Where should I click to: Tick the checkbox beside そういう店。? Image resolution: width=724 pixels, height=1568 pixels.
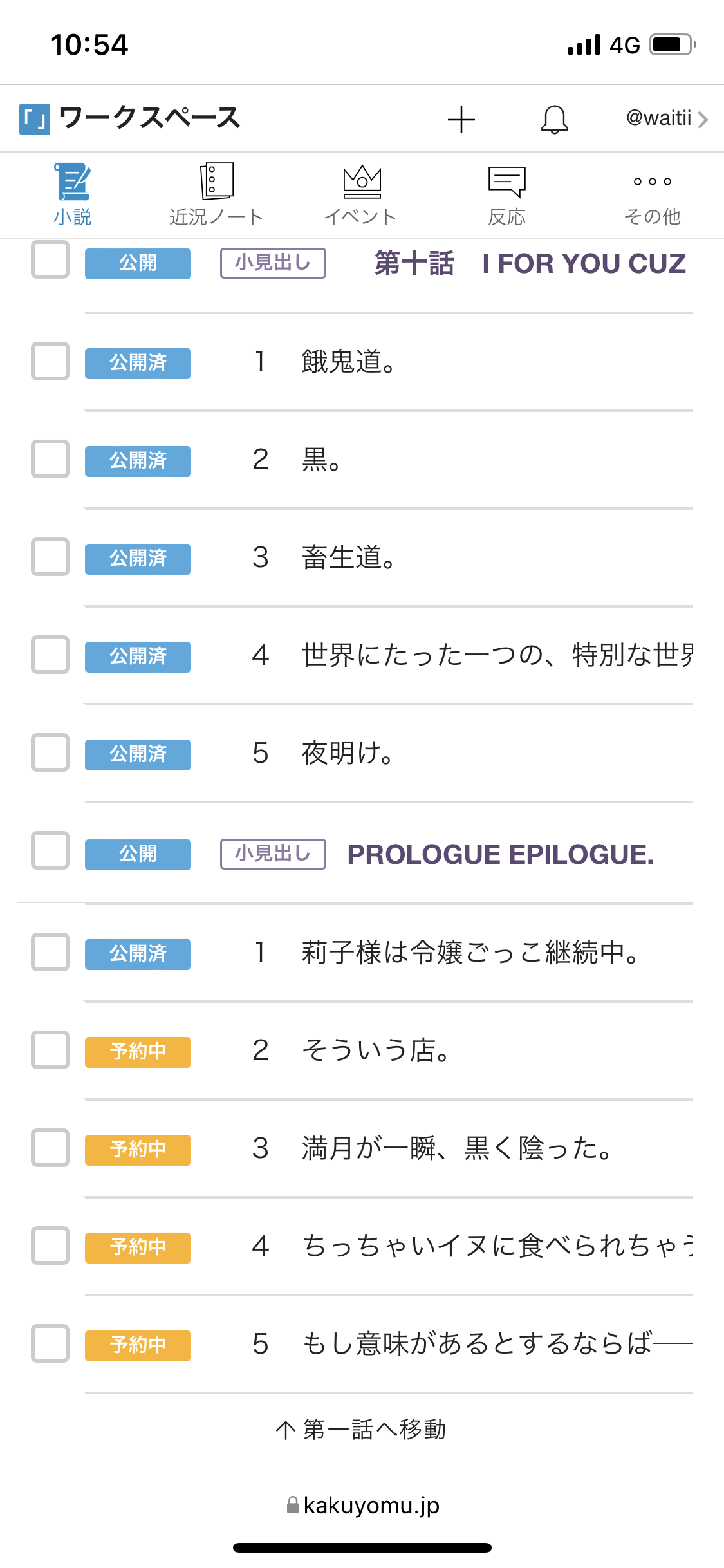click(x=50, y=1050)
